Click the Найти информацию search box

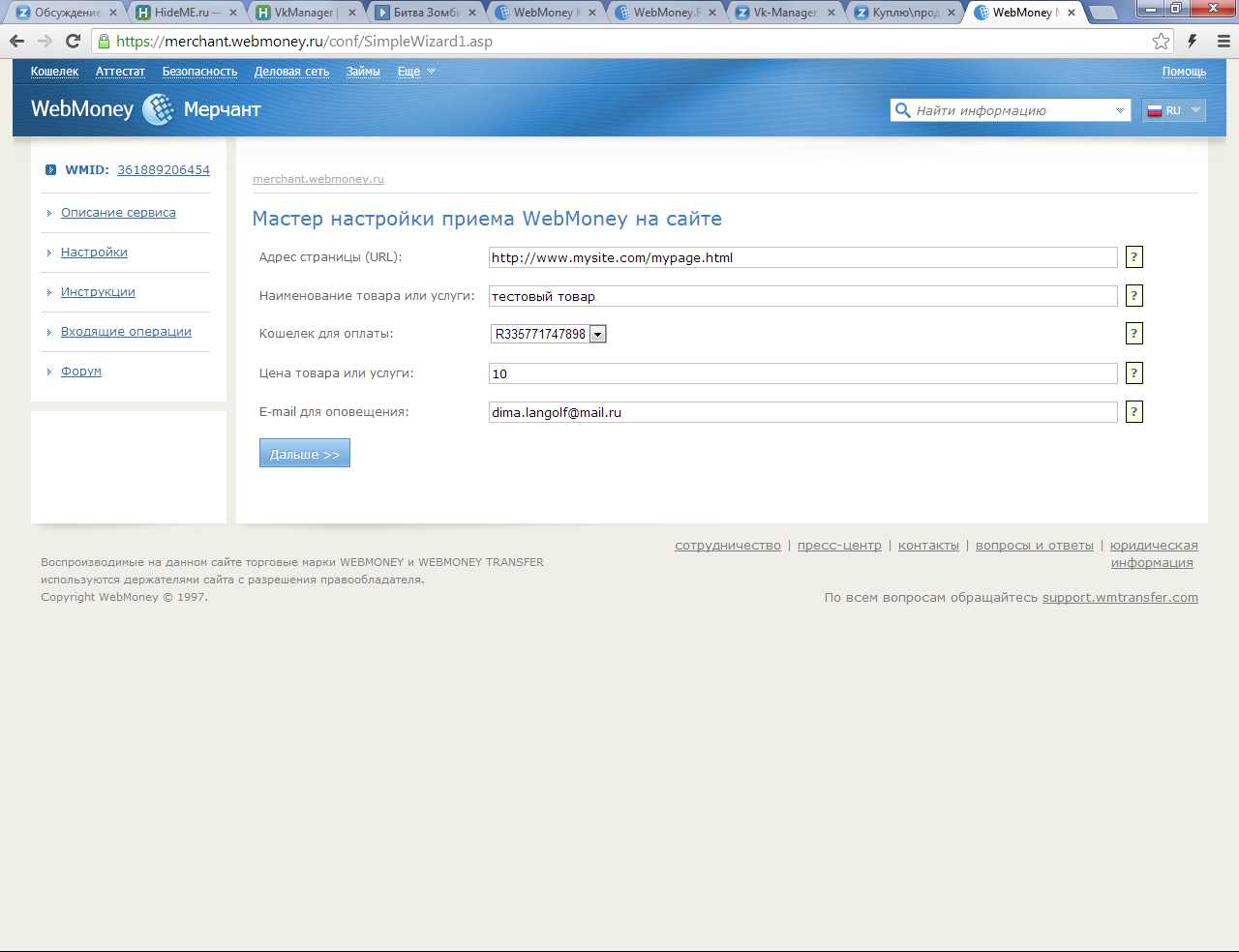[1011, 110]
